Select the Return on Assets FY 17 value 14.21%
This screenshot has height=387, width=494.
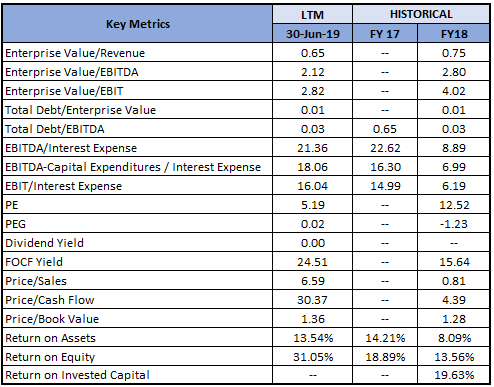[x=385, y=338]
